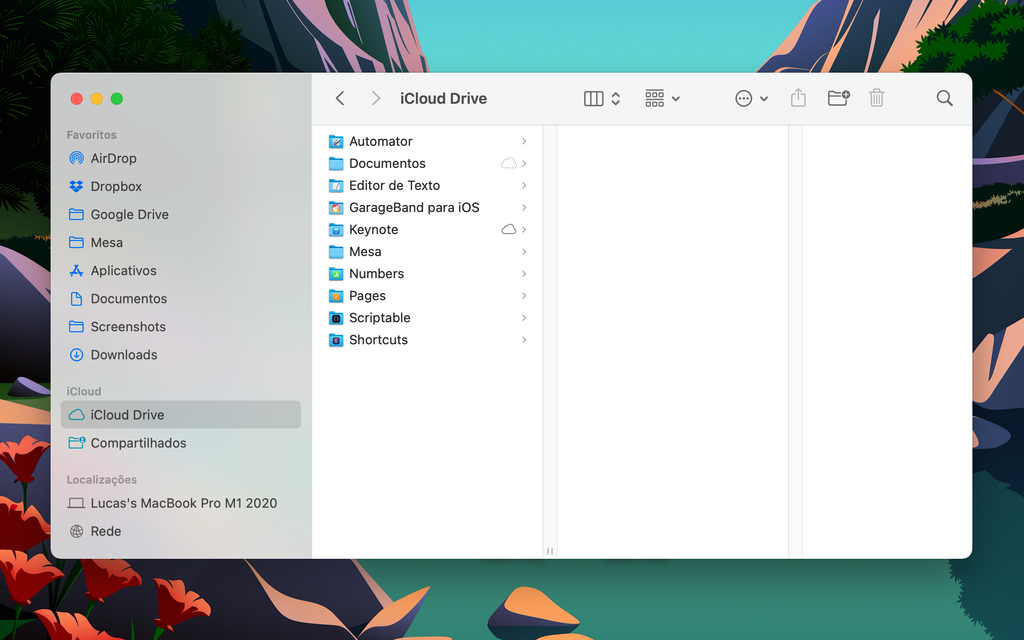Click the iCloud section header

pos(84,391)
